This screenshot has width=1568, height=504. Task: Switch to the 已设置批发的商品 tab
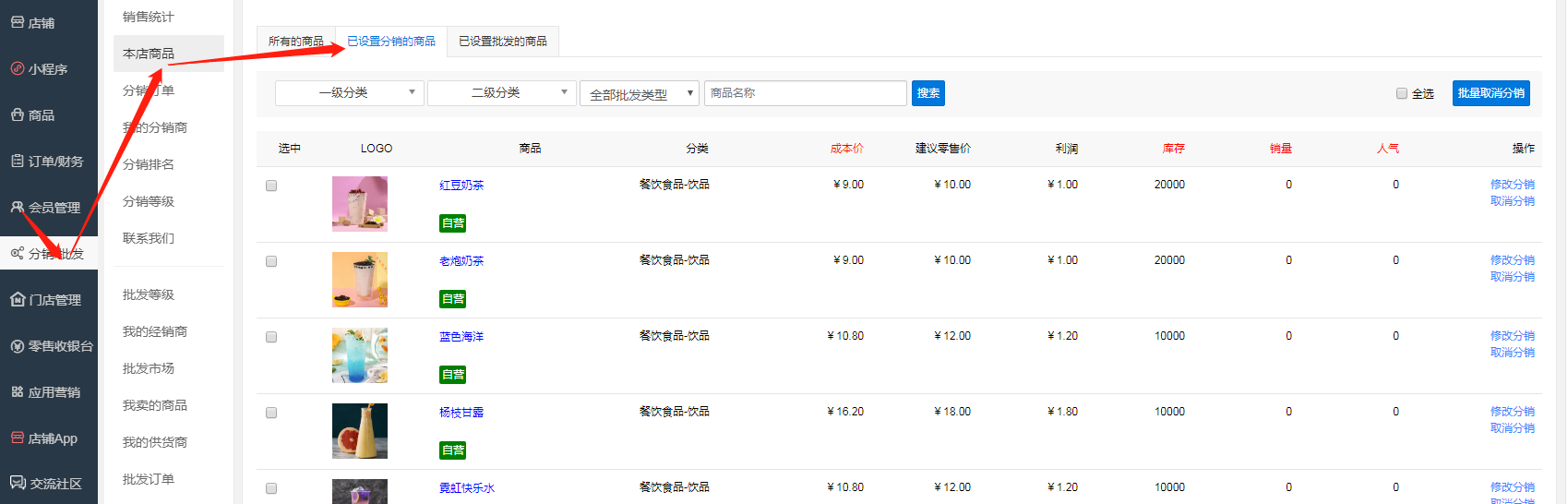tap(503, 42)
